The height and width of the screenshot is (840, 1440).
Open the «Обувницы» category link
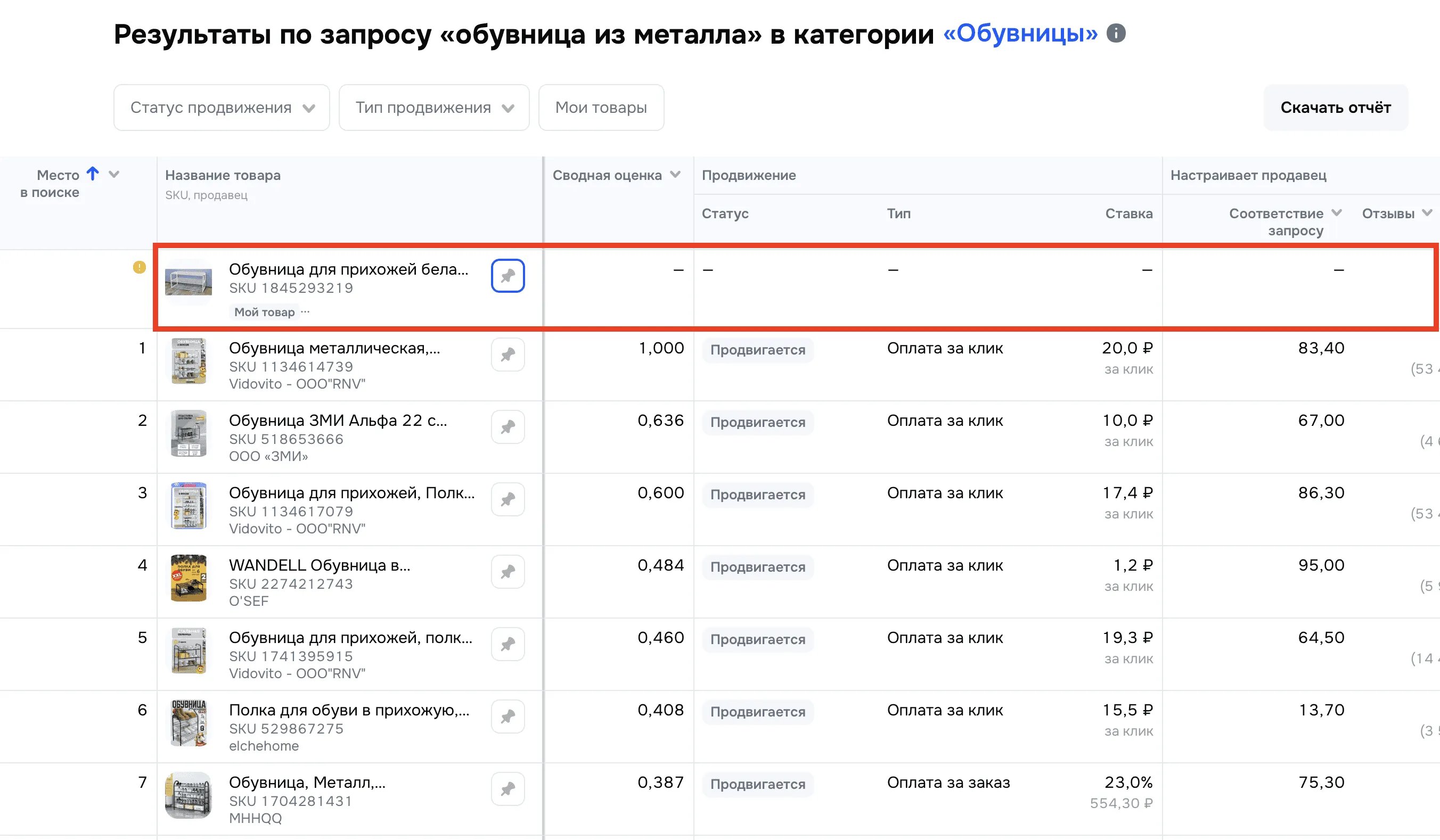[1020, 33]
